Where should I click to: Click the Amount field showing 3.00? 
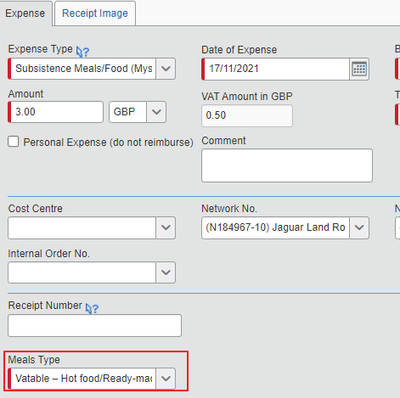(x=56, y=112)
